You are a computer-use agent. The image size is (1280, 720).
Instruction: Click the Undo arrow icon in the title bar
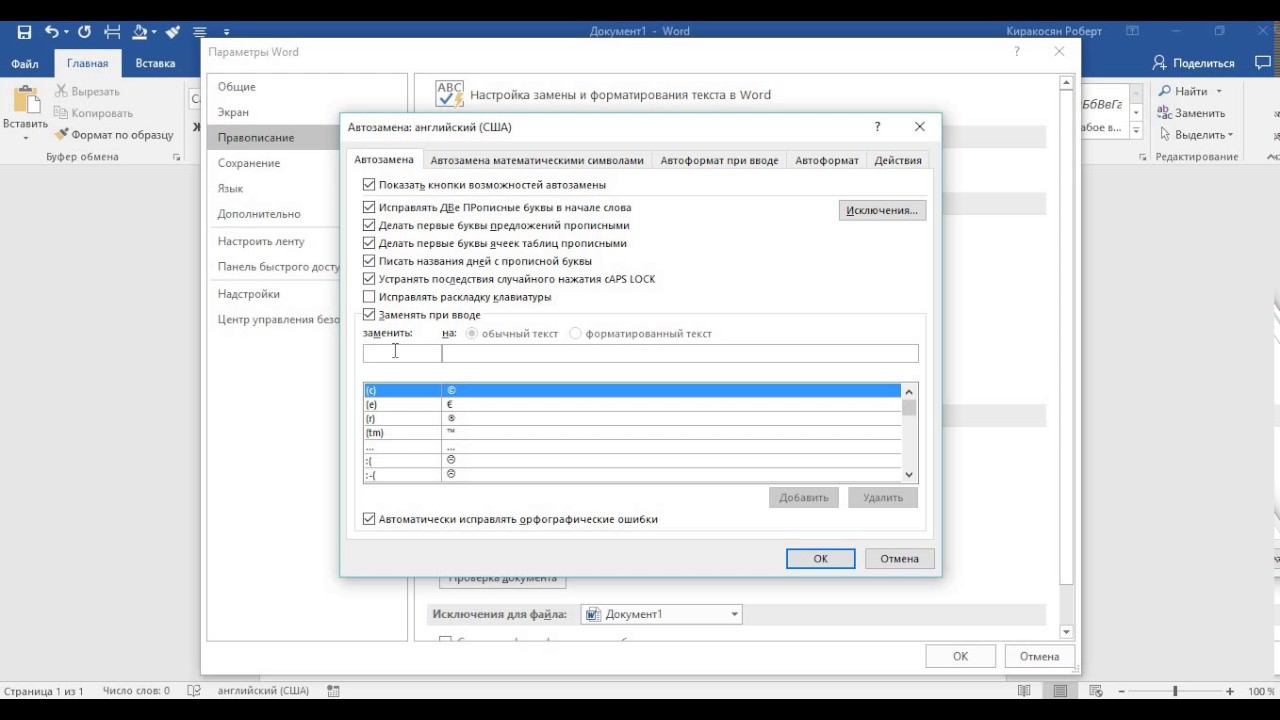click(x=51, y=32)
